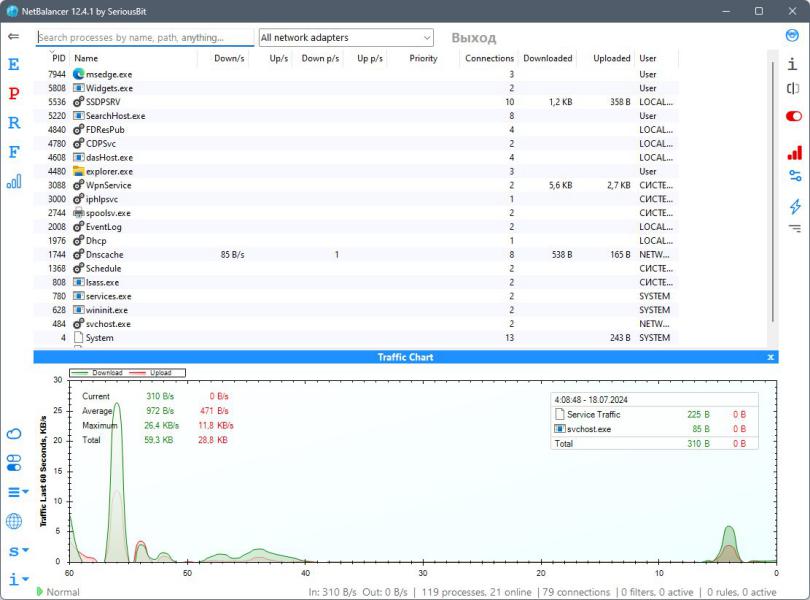Select the lsass.exe row
The width and height of the screenshot is (810, 600).
356,283
